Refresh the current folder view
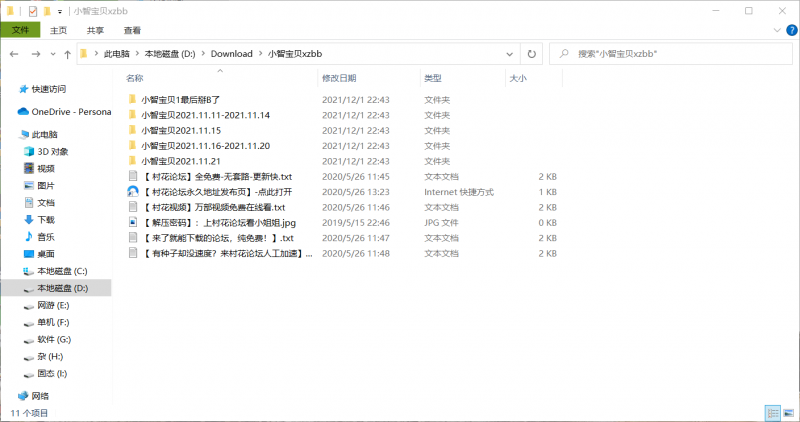This screenshot has height=422, width=800. (x=532, y=53)
